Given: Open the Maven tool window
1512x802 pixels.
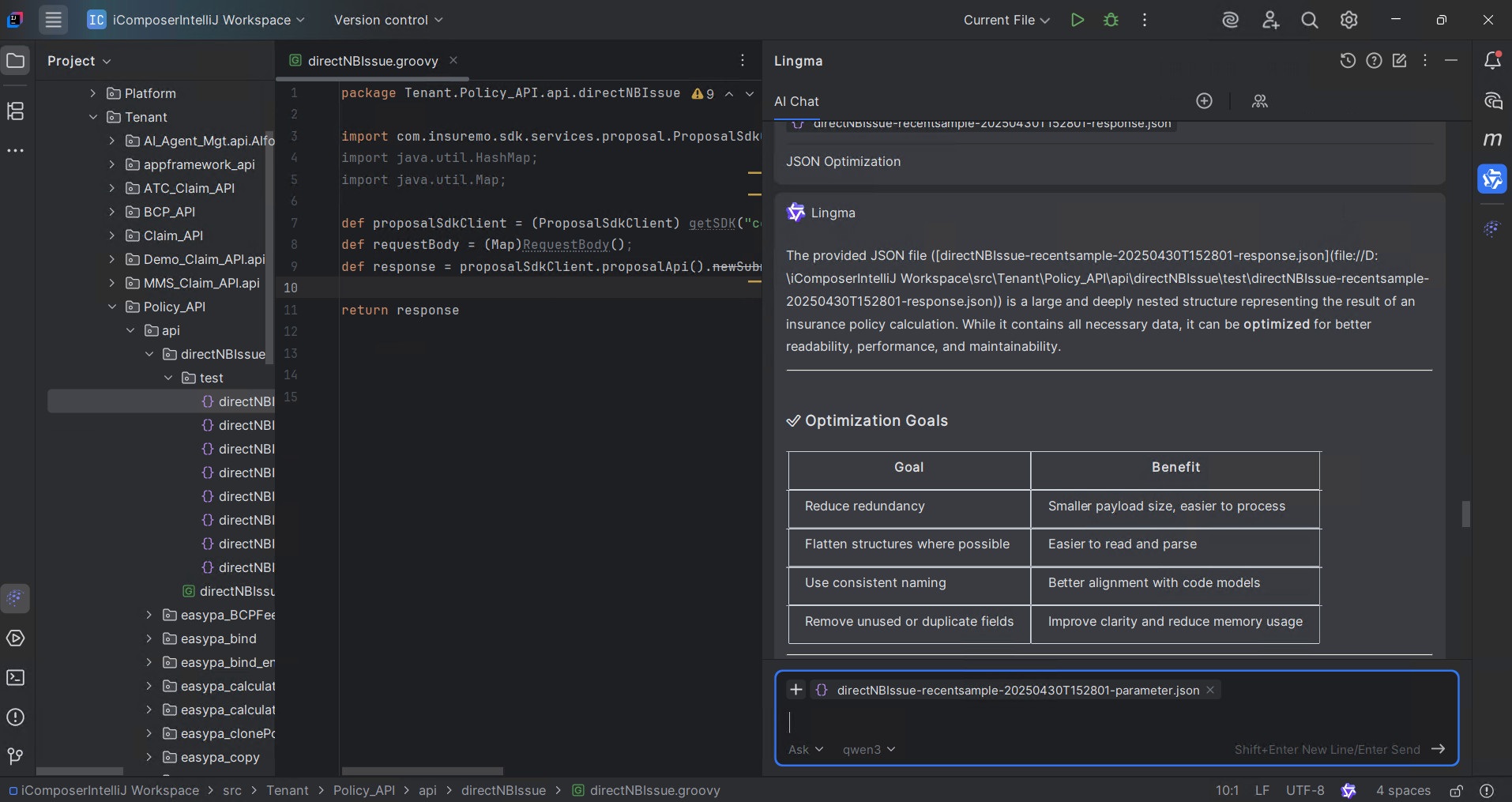Looking at the screenshot, I should click(1492, 140).
